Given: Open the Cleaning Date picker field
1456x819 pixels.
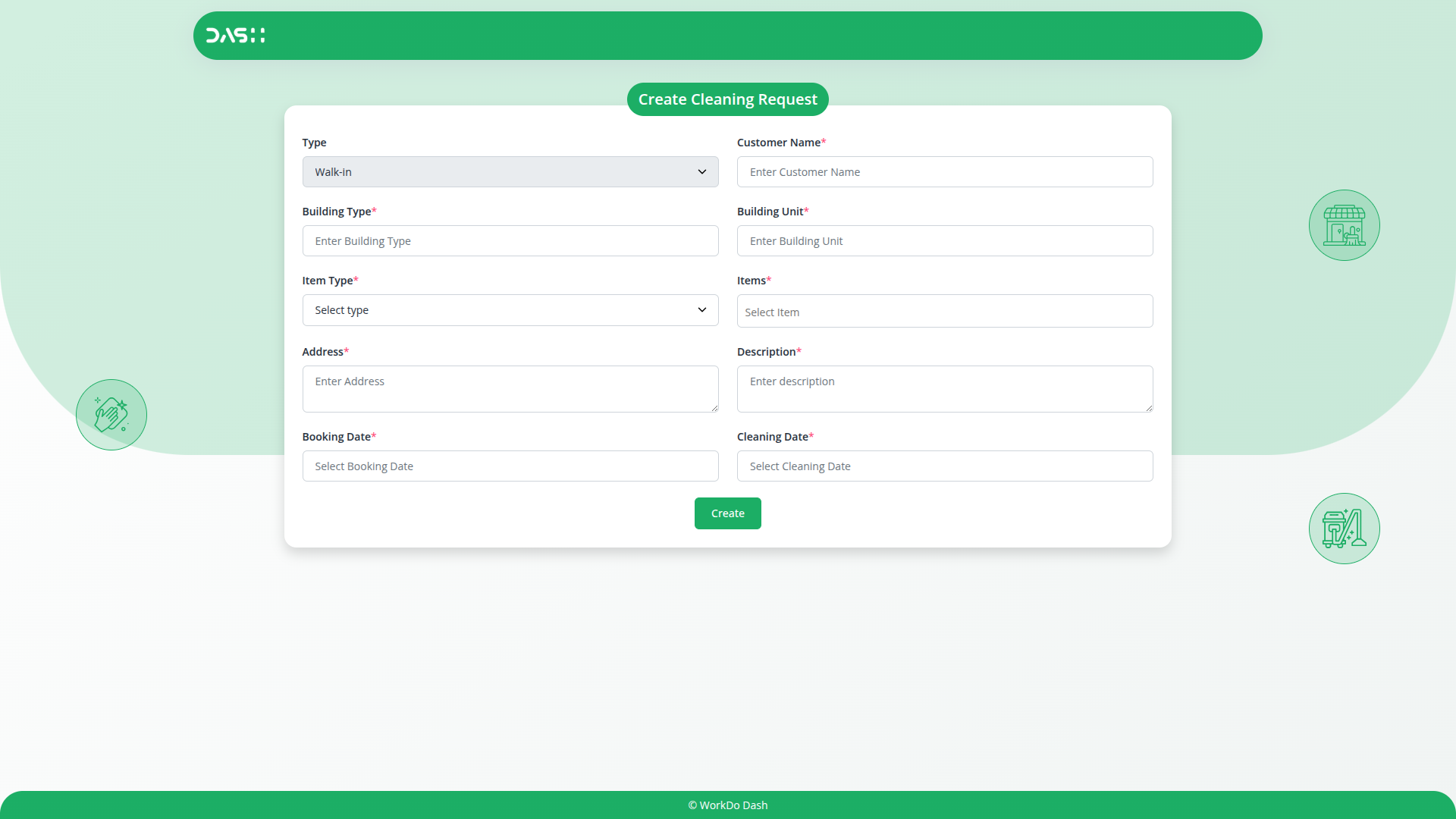Looking at the screenshot, I should 945,466.
